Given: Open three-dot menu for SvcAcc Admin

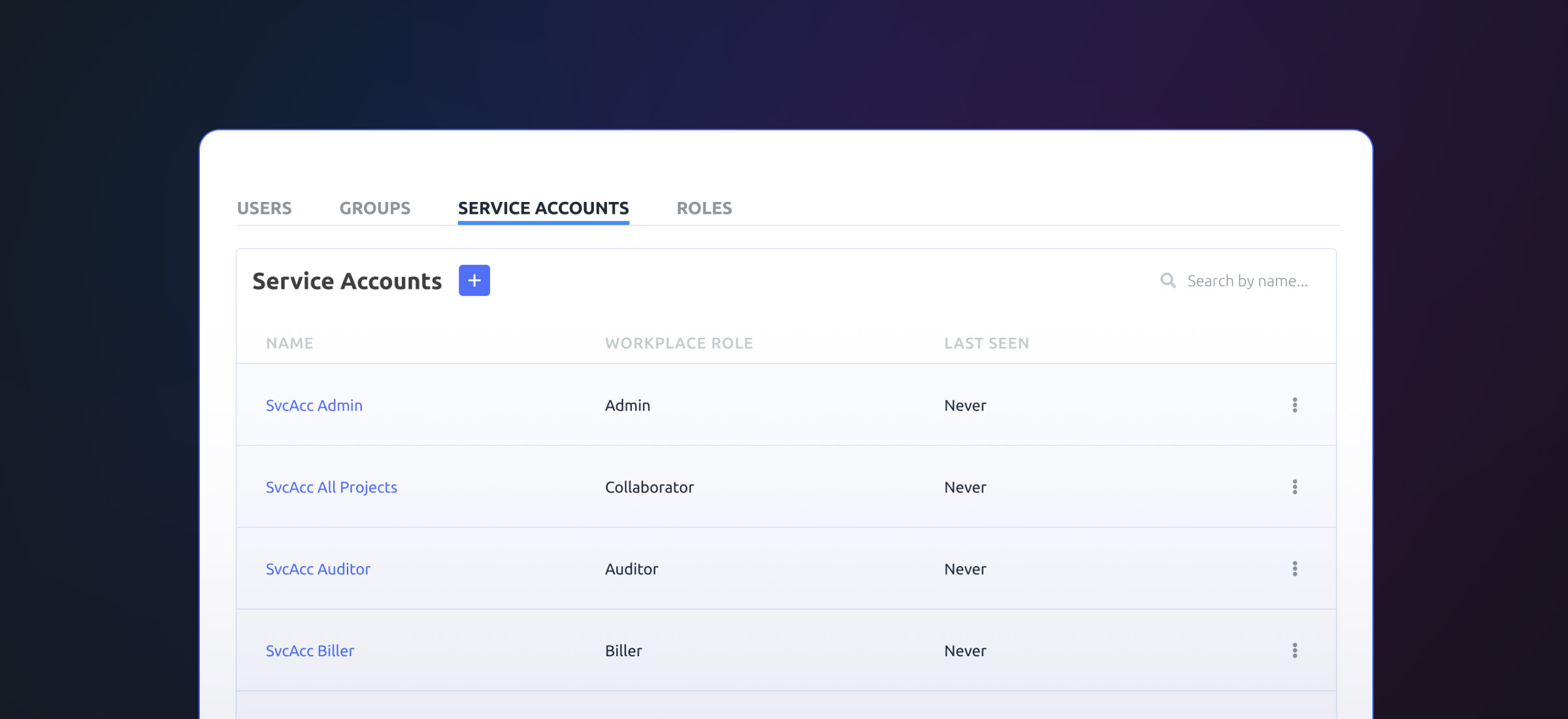Looking at the screenshot, I should [x=1294, y=405].
